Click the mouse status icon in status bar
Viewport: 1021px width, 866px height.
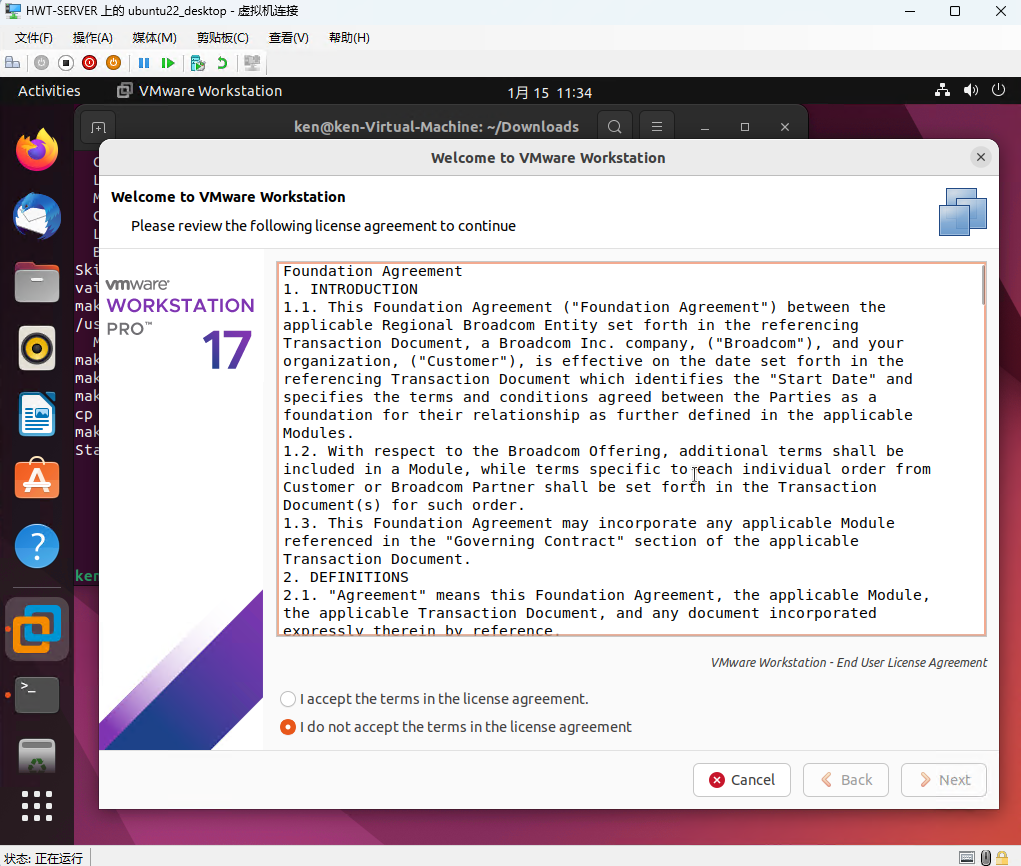986,858
